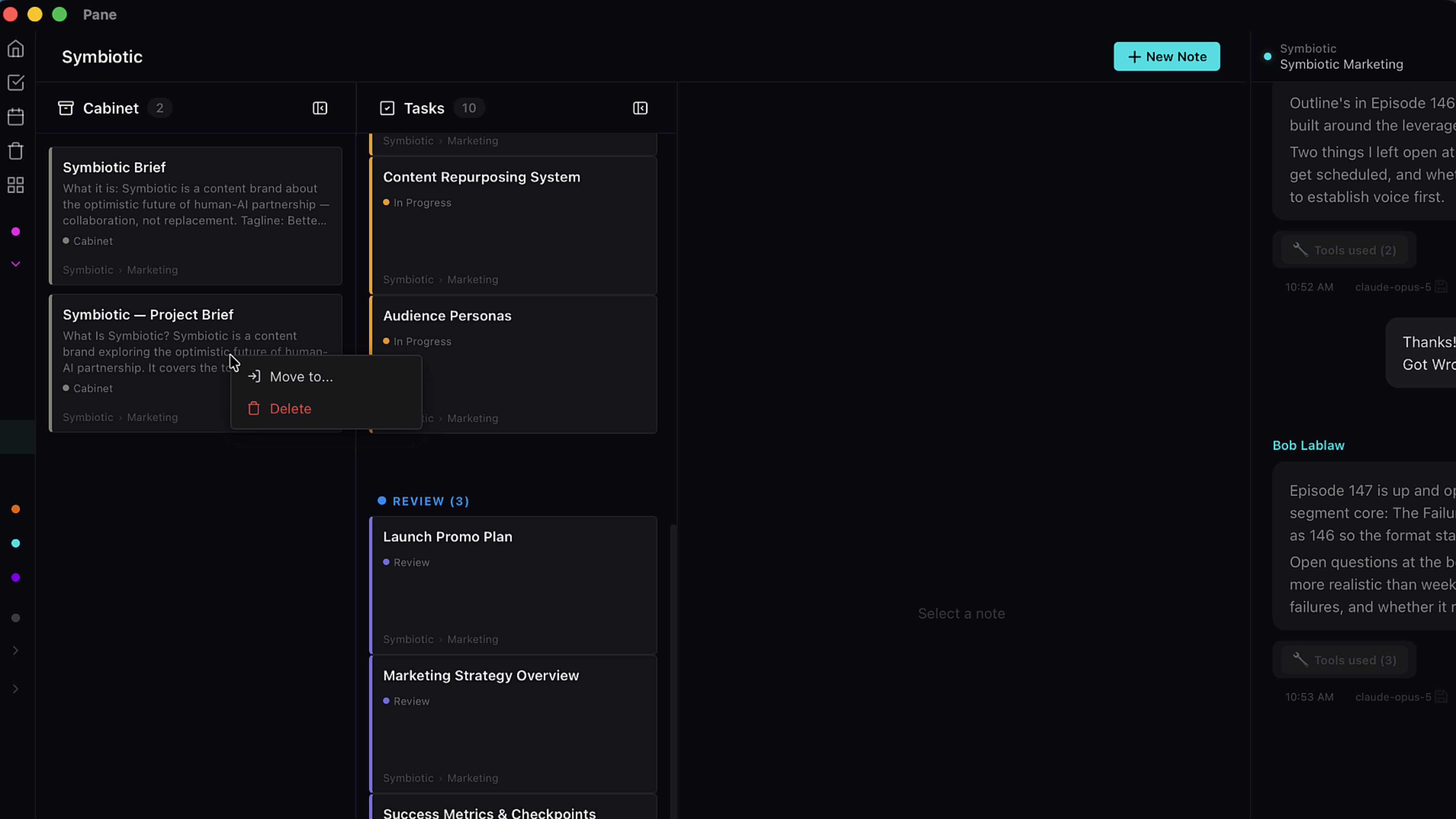Click the 10:53 AM message timestamp
Image resolution: width=1456 pixels, height=819 pixels.
(x=1309, y=697)
